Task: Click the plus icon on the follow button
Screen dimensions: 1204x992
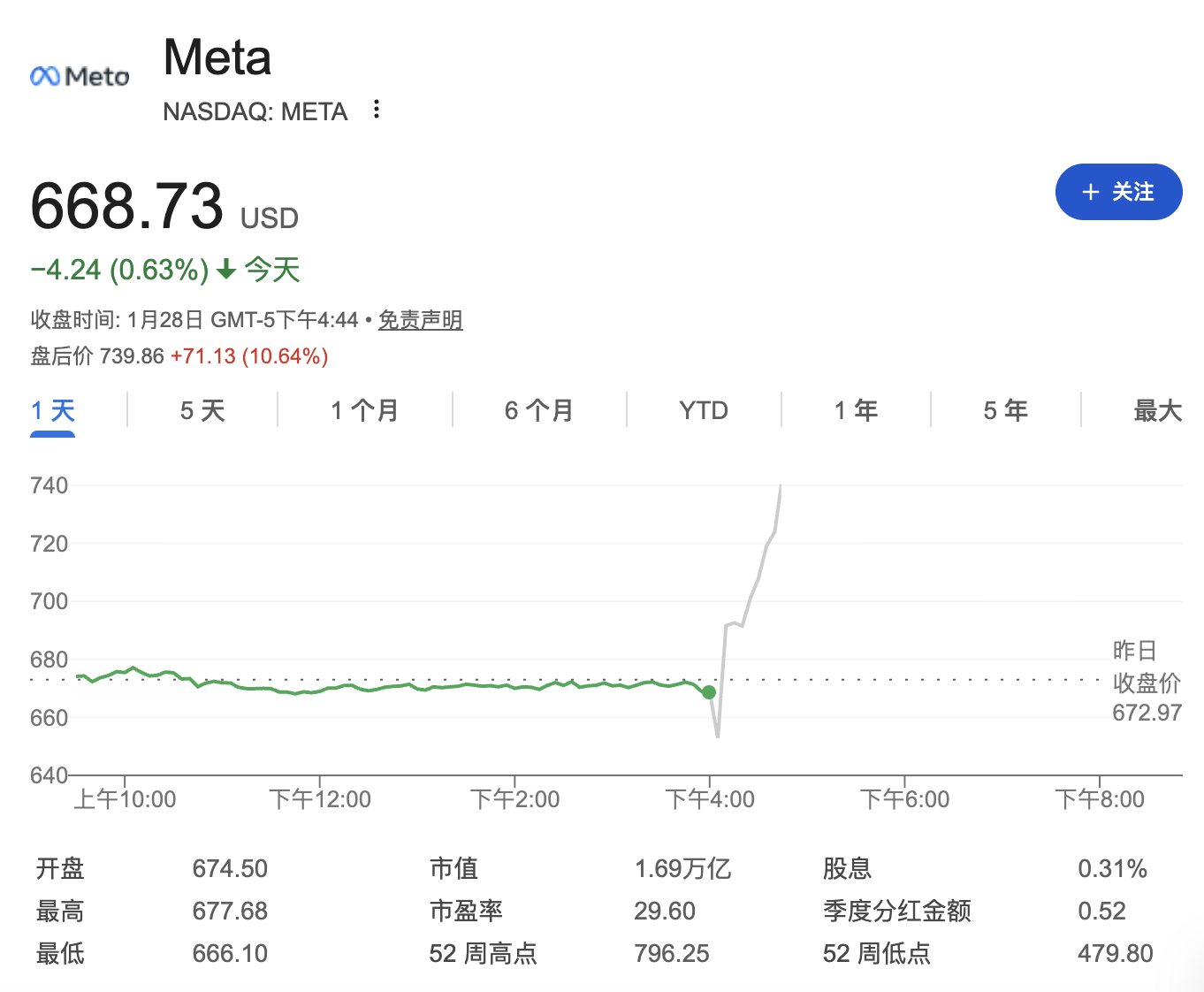Action: [1089, 192]
